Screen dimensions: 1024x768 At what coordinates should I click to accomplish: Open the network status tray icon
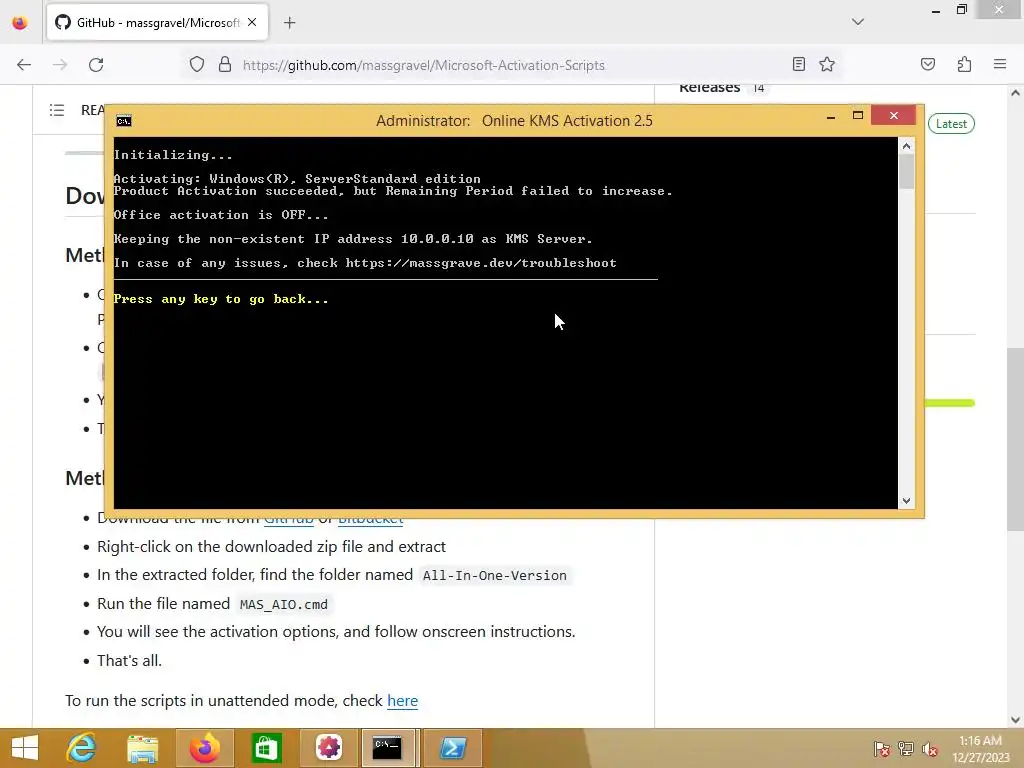click(906, 748)
